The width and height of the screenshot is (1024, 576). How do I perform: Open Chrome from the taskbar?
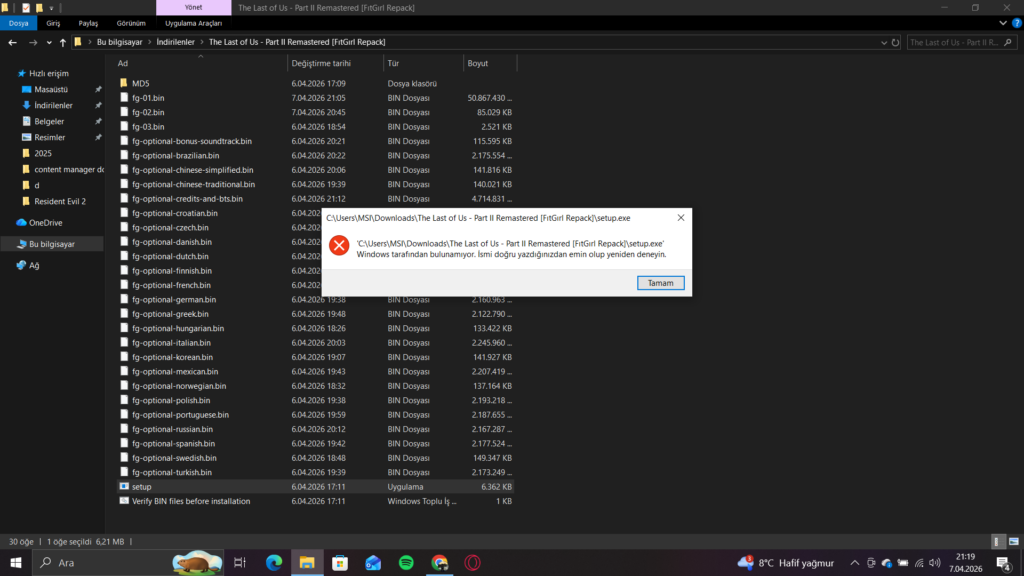(x=440, y=562)
